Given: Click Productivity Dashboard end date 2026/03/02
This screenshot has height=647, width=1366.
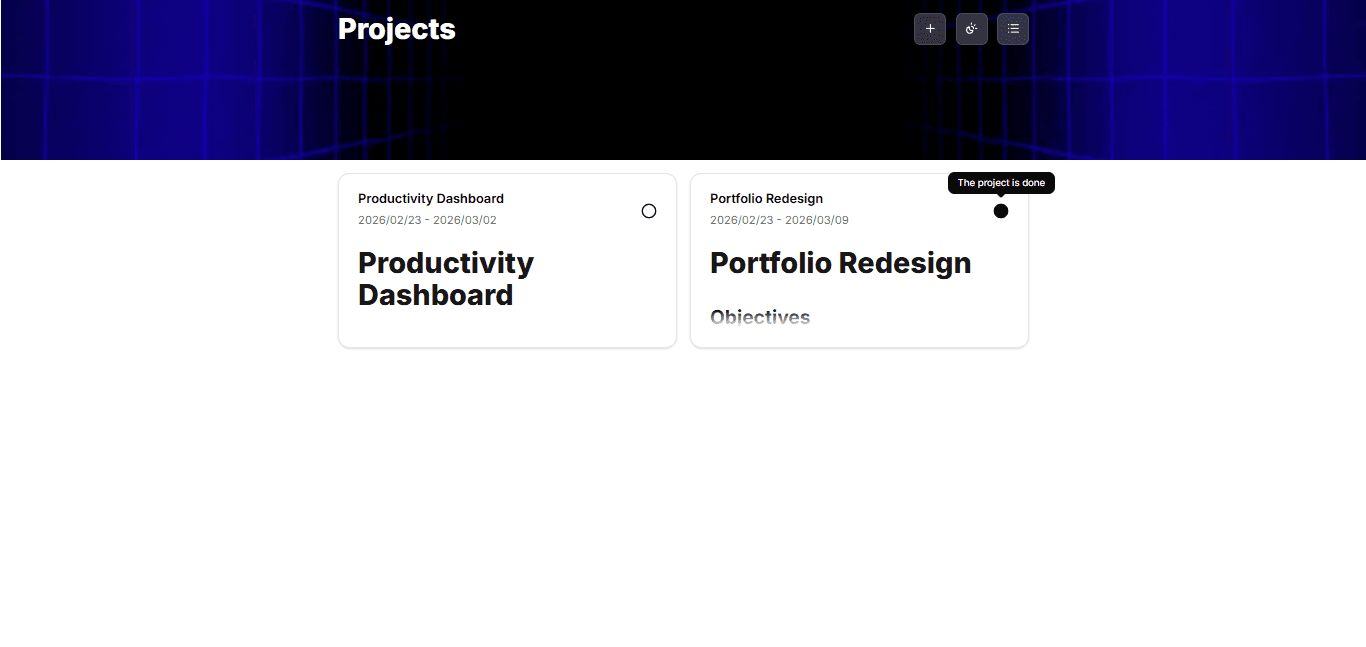Looking at the screenshot, I should (x=465, y=220).
